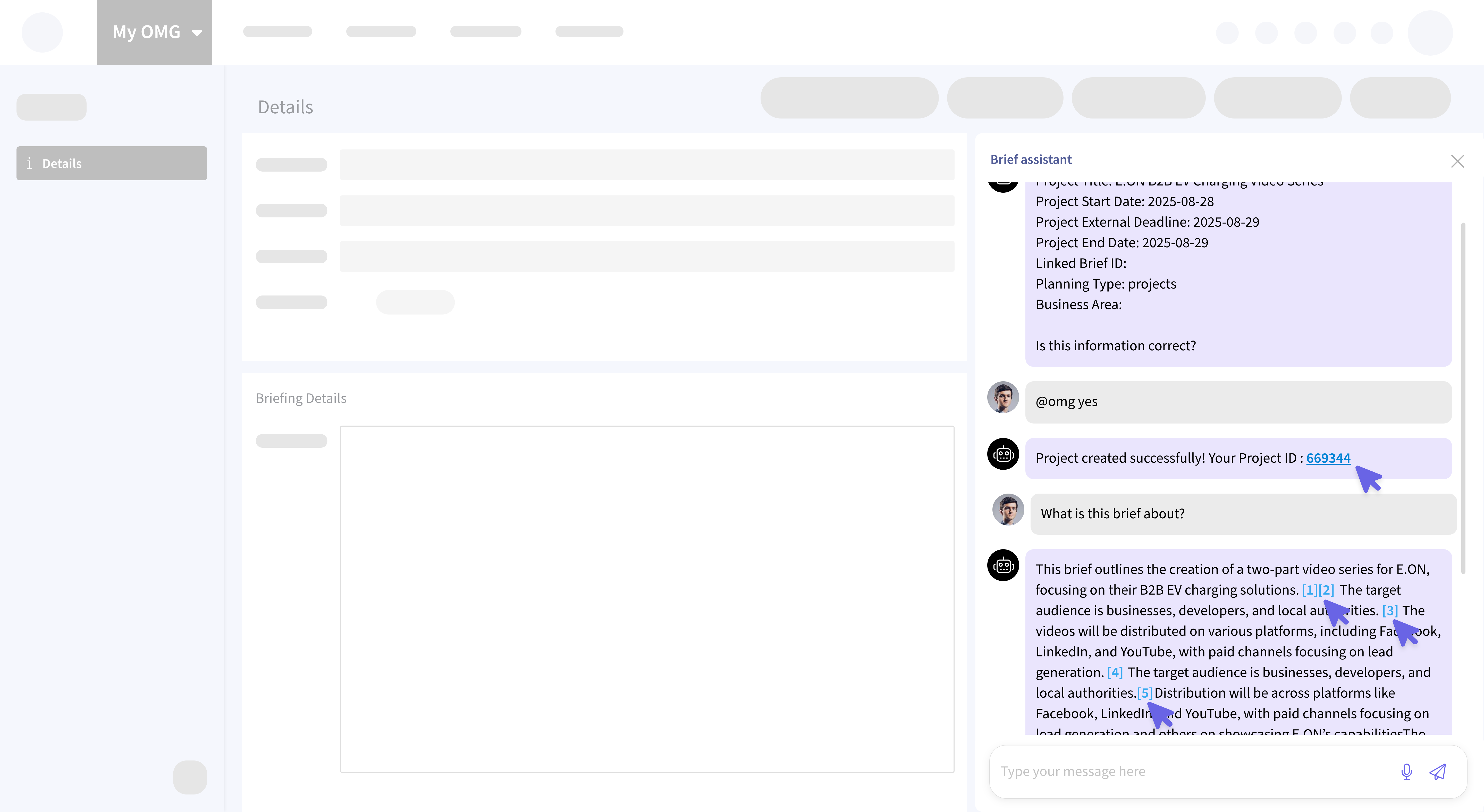The height and width of the screenshot is (812, 1484).
Task: Select the Details sidebar tab
Action: tap(112, 164)
